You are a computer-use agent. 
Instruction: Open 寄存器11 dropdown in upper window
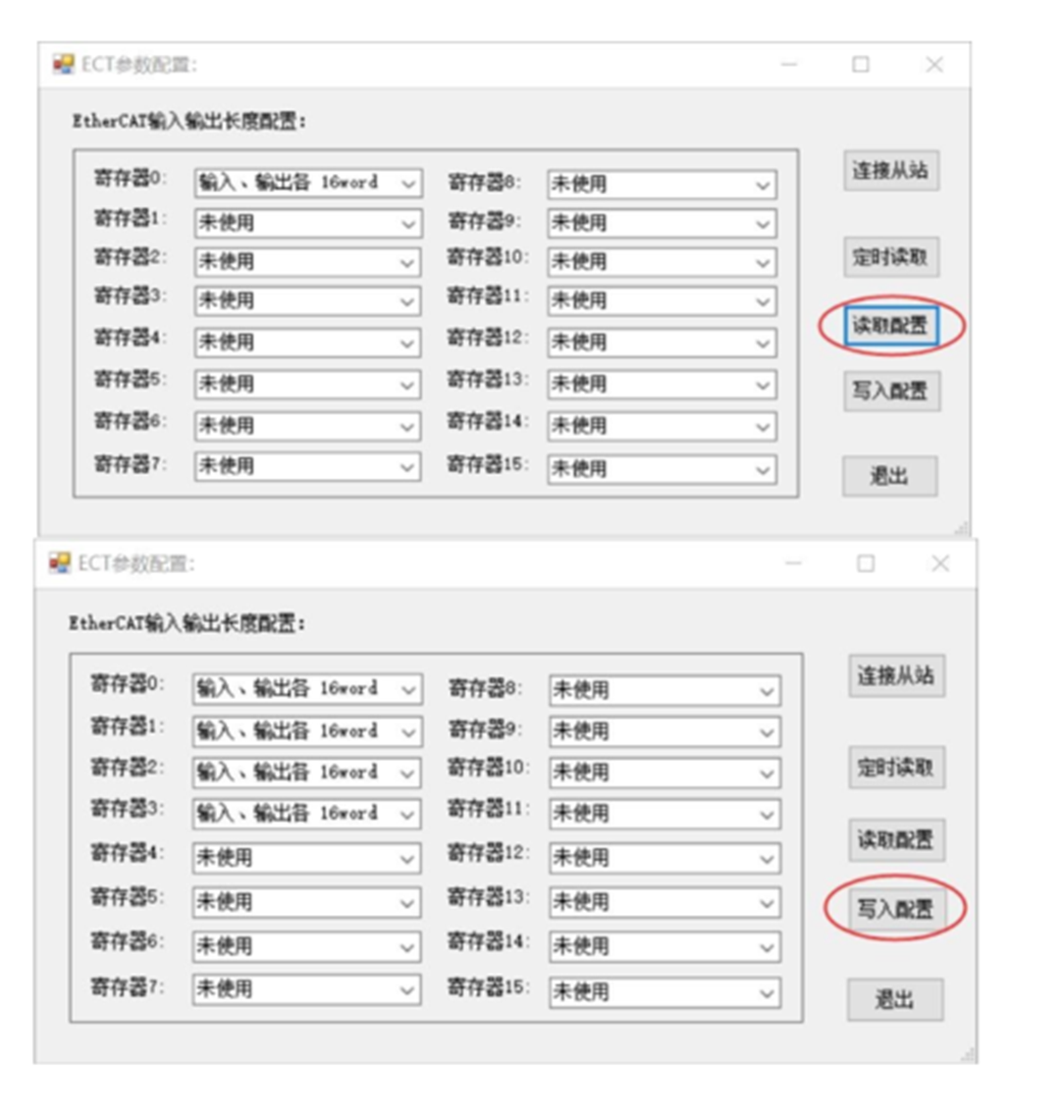[x=662, y=300]
